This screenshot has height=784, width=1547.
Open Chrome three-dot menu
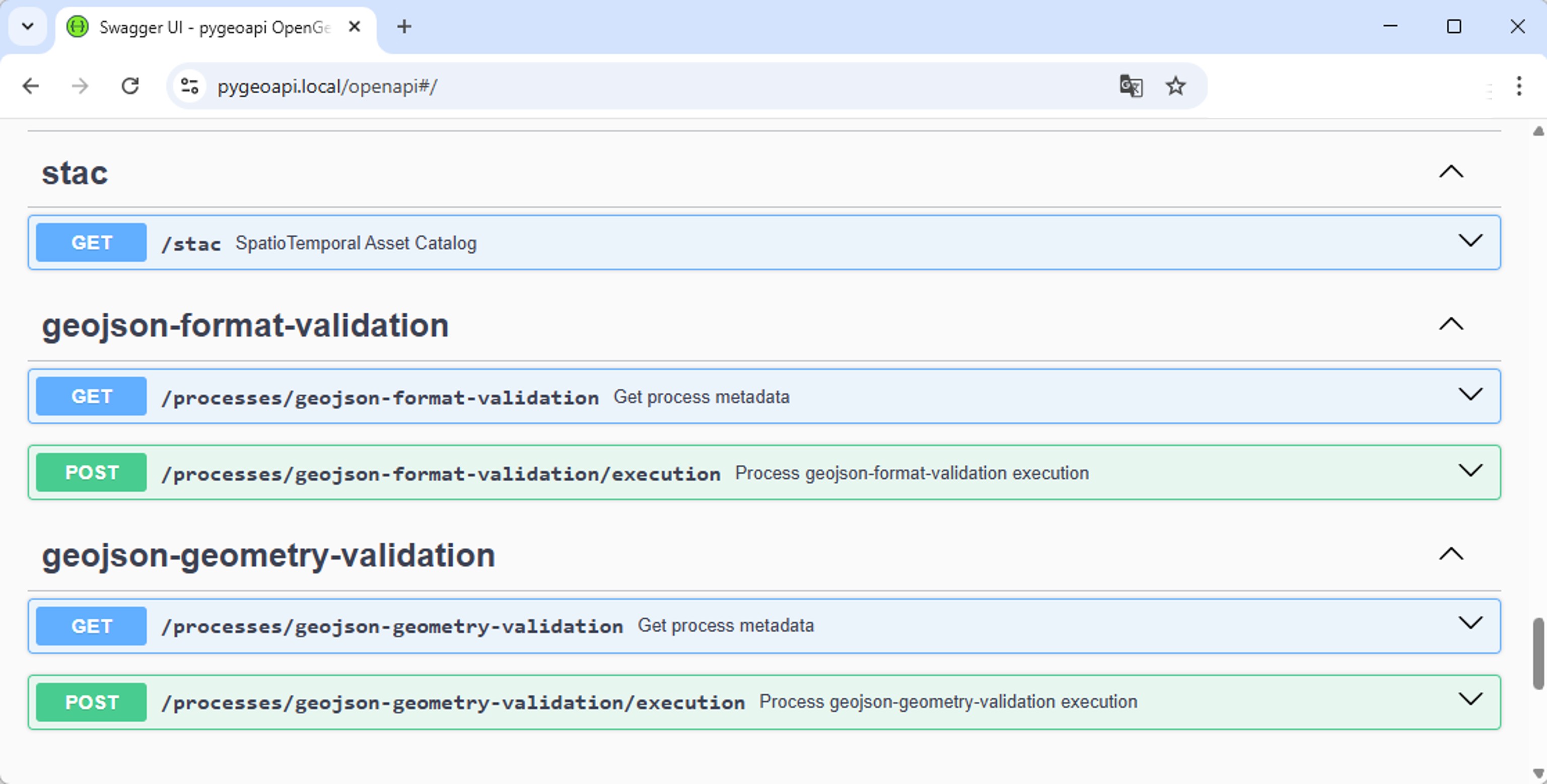click(x=1519, y=87)
